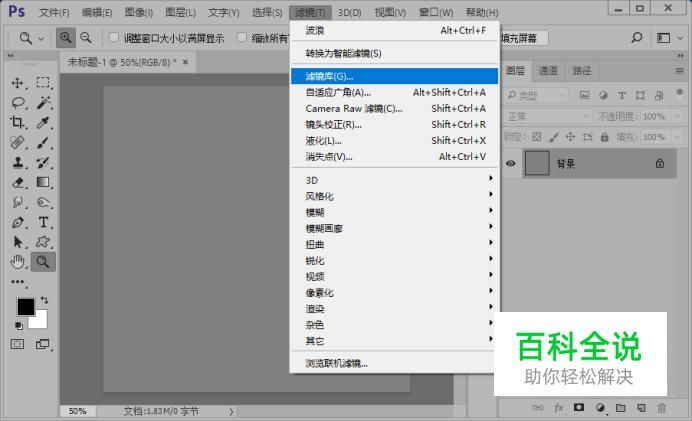This screenshot has height=421, width=692.
Task: Add a layer mask
Action: click(579, 407)
